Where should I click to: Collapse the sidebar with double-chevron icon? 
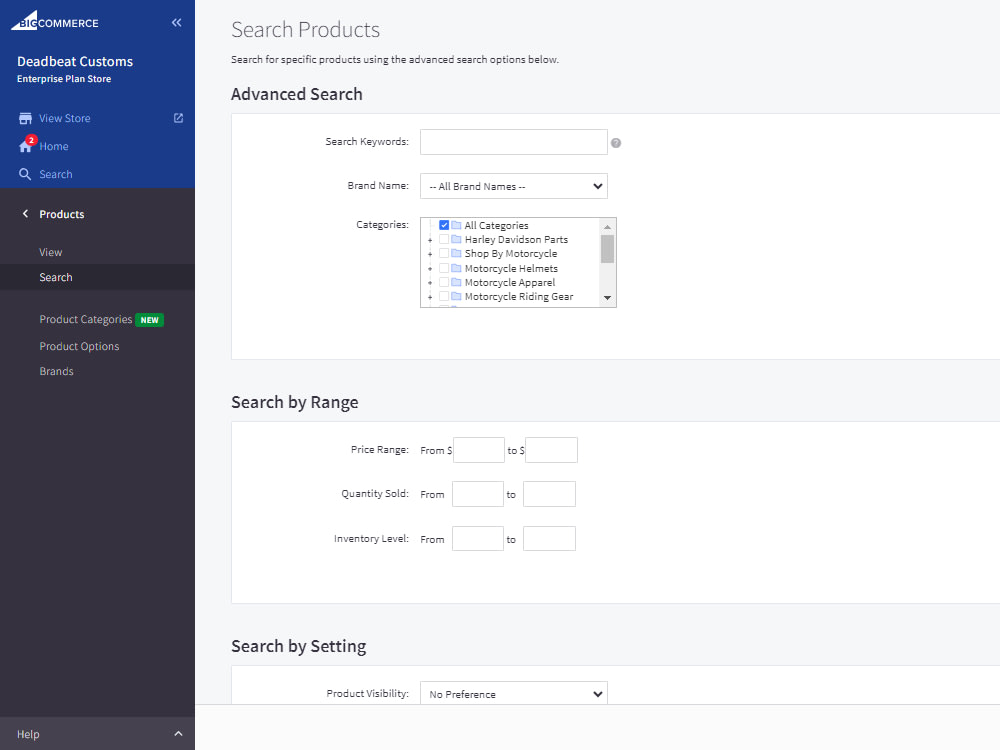coord(177,23)
